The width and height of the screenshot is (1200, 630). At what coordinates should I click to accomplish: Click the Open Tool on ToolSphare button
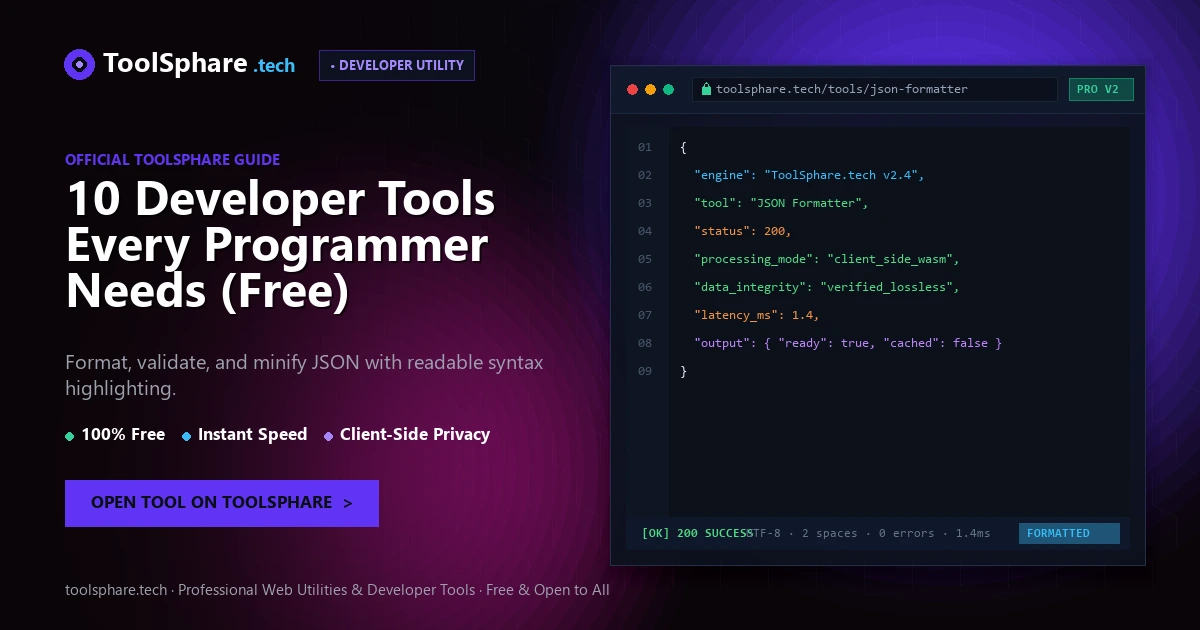point(222,503)
